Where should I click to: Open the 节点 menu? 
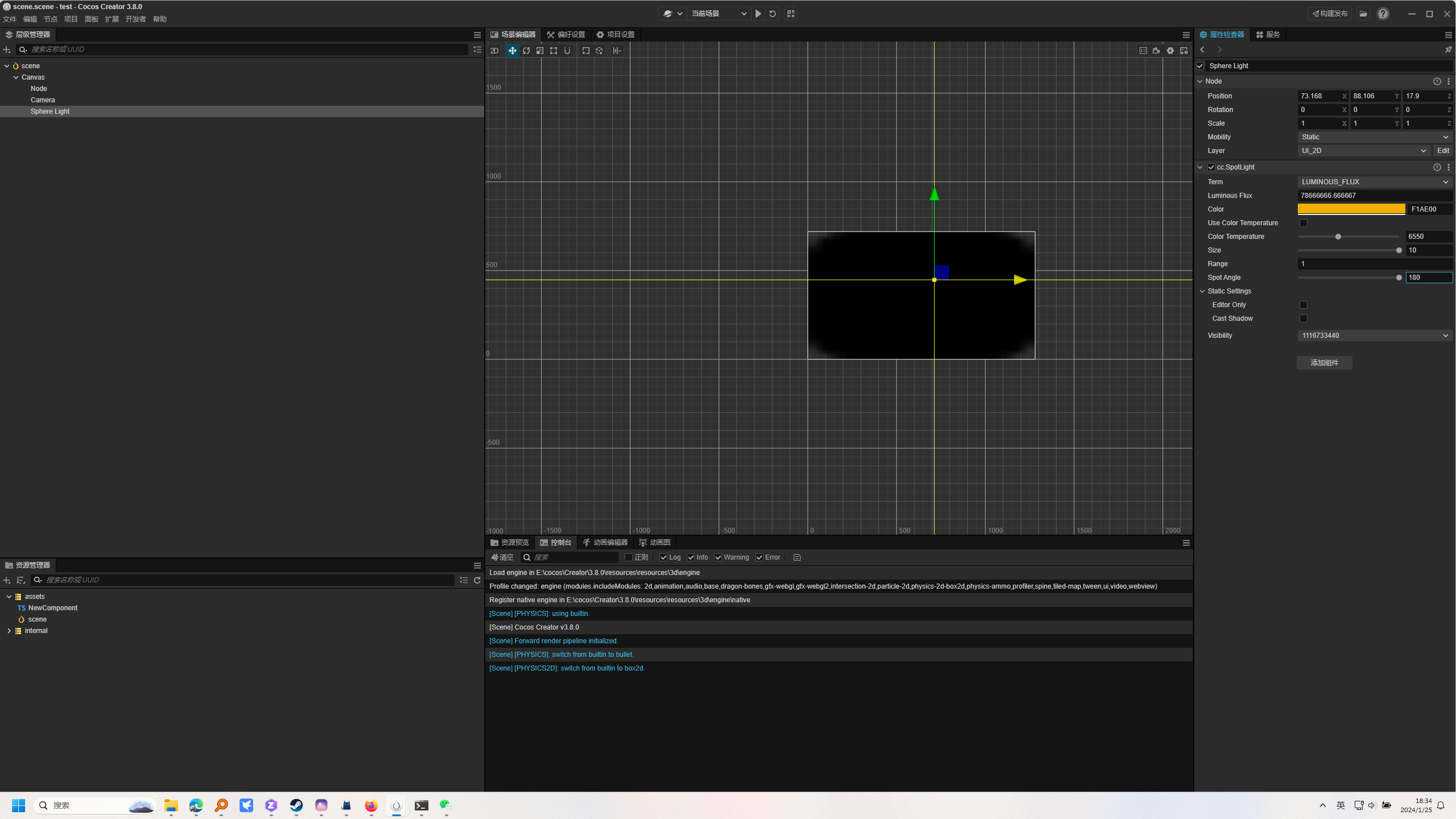pyautogui.click(x=51, y=19)
